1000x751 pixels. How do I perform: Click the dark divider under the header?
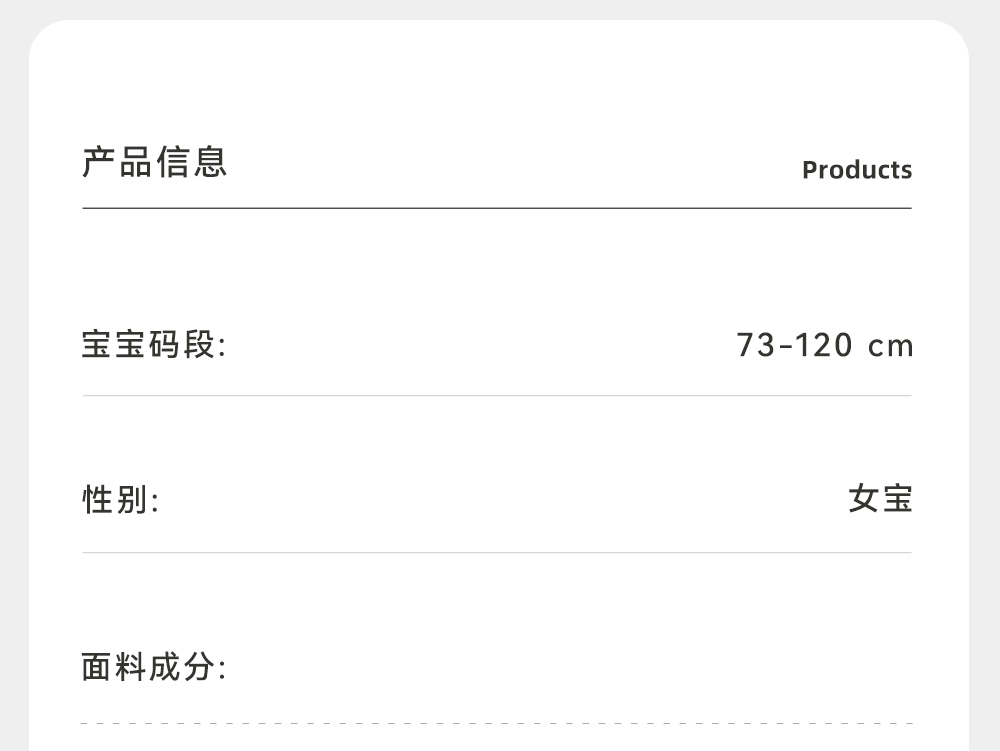tap(497, 208)
